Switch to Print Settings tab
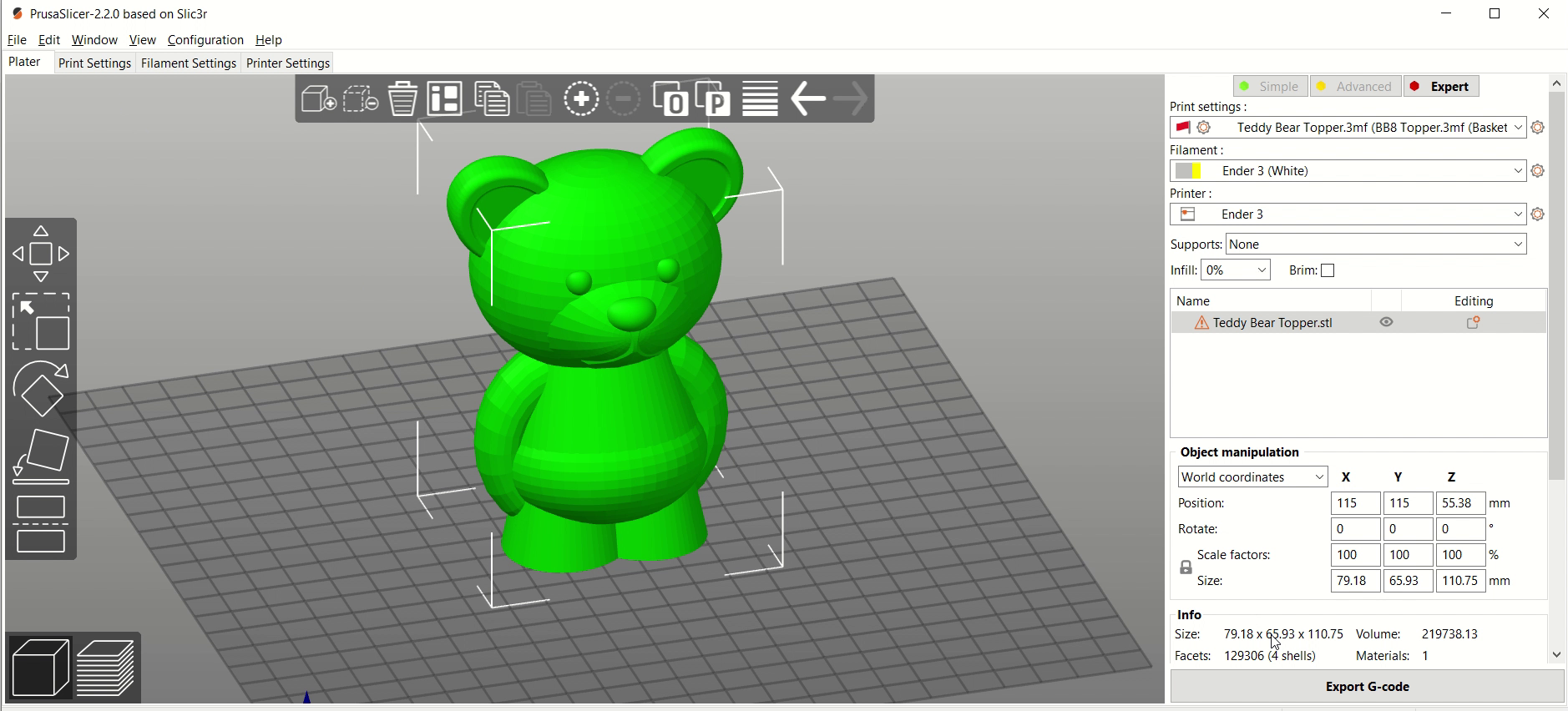1568x711 pixels. [94, 63]
